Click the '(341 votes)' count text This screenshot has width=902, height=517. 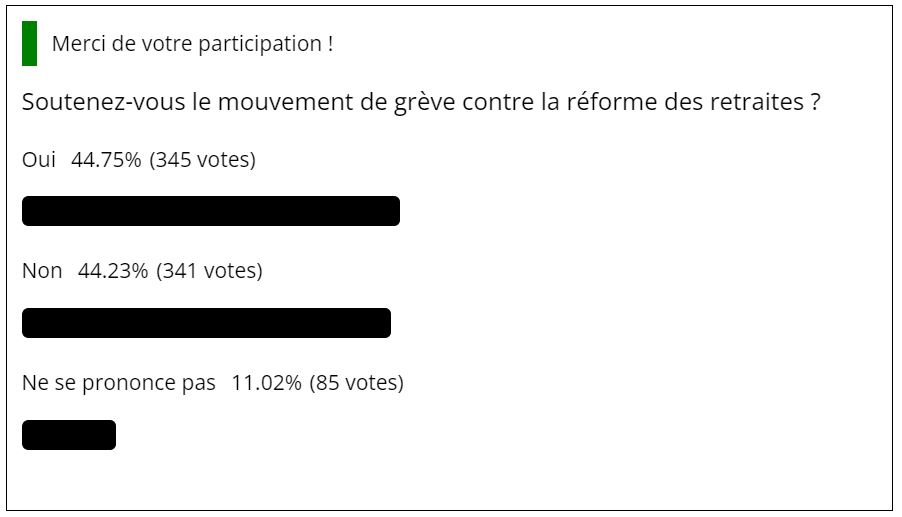[209, 270]
